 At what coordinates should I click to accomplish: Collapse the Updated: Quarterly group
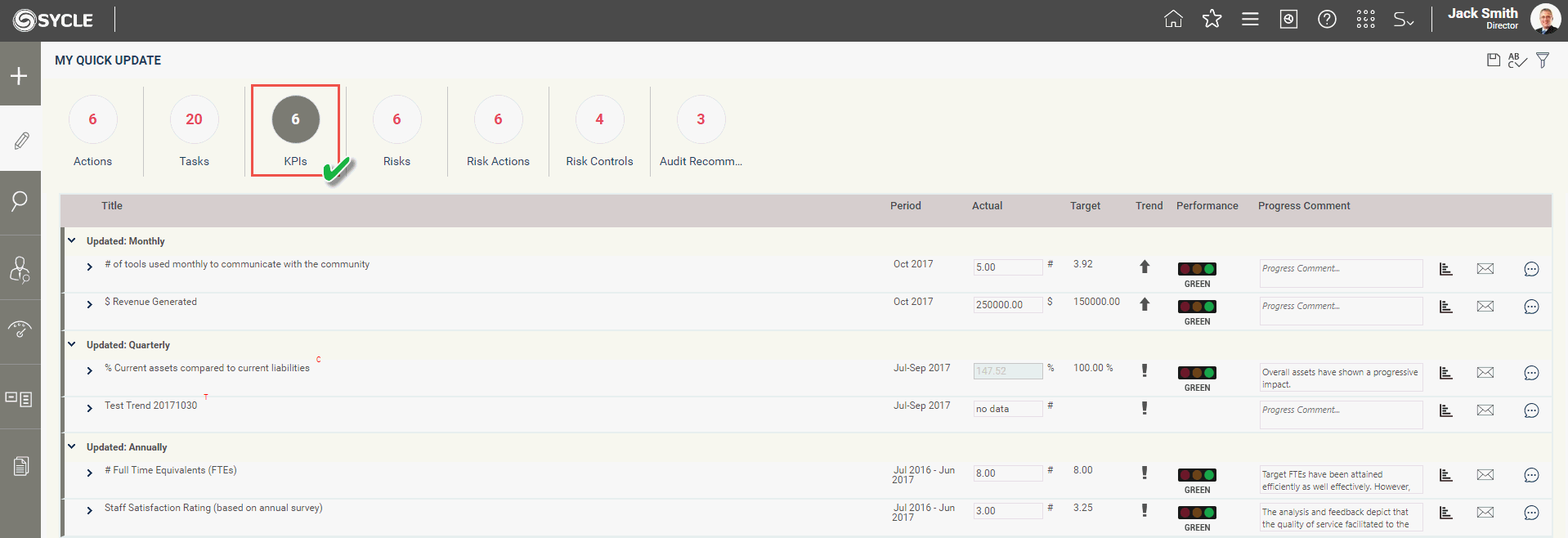click(72, 344)
